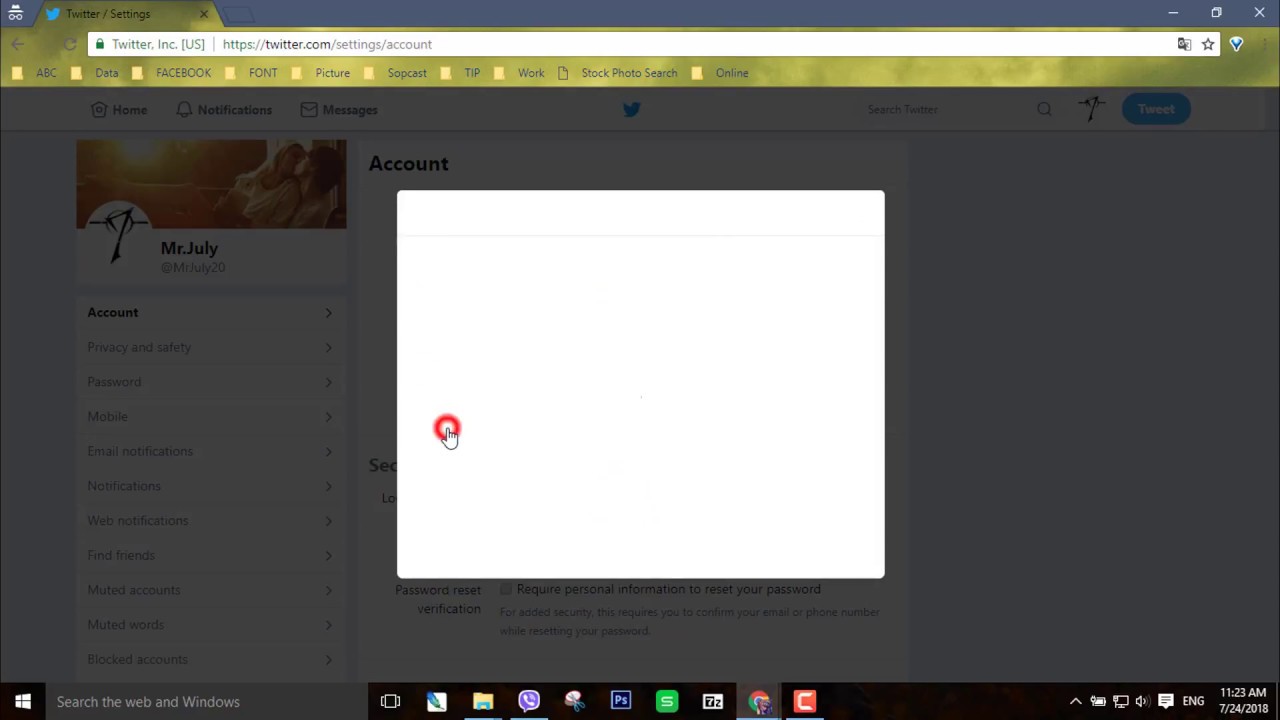The width and height of the screenshot is (1280, 720).
Task: Switch to Chrome in taskbar
Action: pos(759,702)
